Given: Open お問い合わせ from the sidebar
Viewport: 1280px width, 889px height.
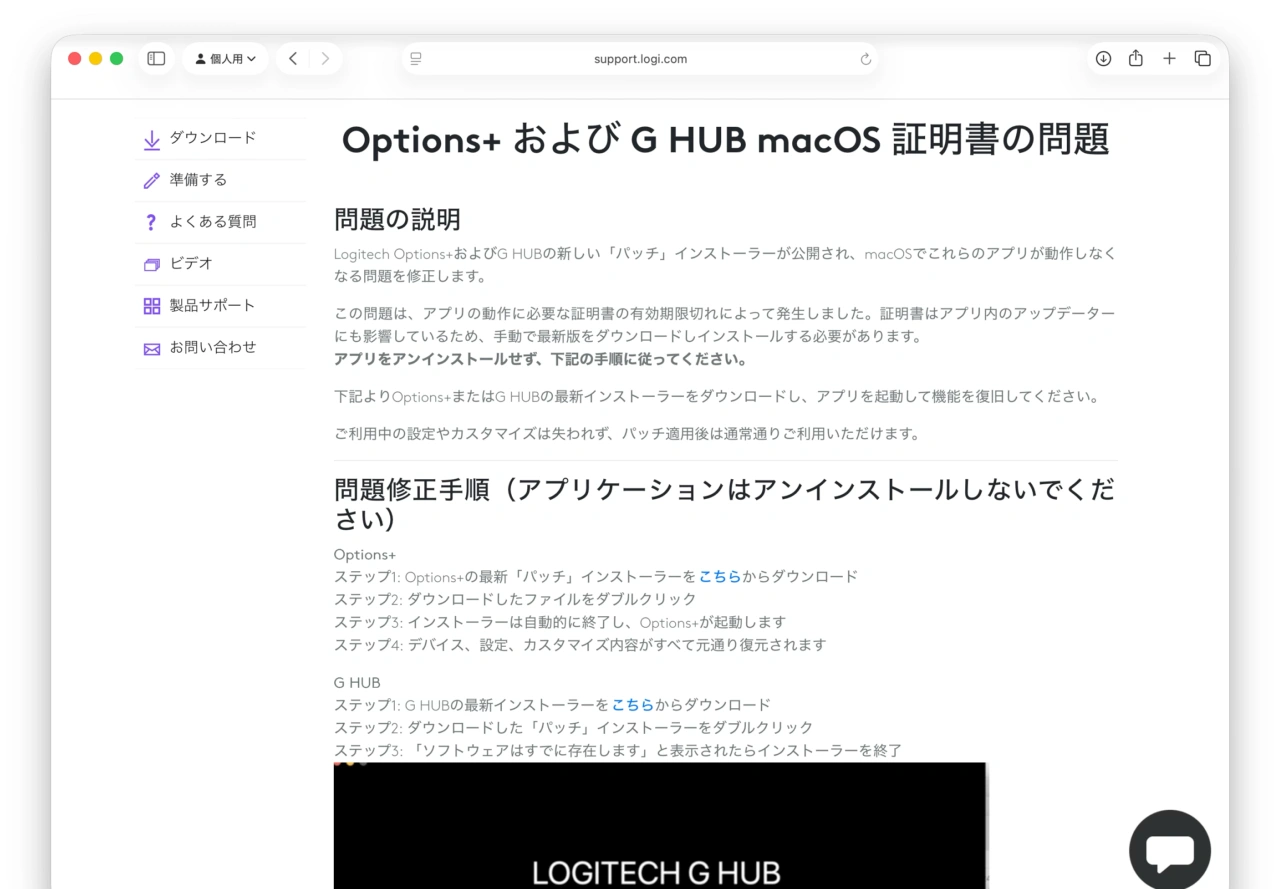Looking at the screenshot, I should (x=210, y=347).
